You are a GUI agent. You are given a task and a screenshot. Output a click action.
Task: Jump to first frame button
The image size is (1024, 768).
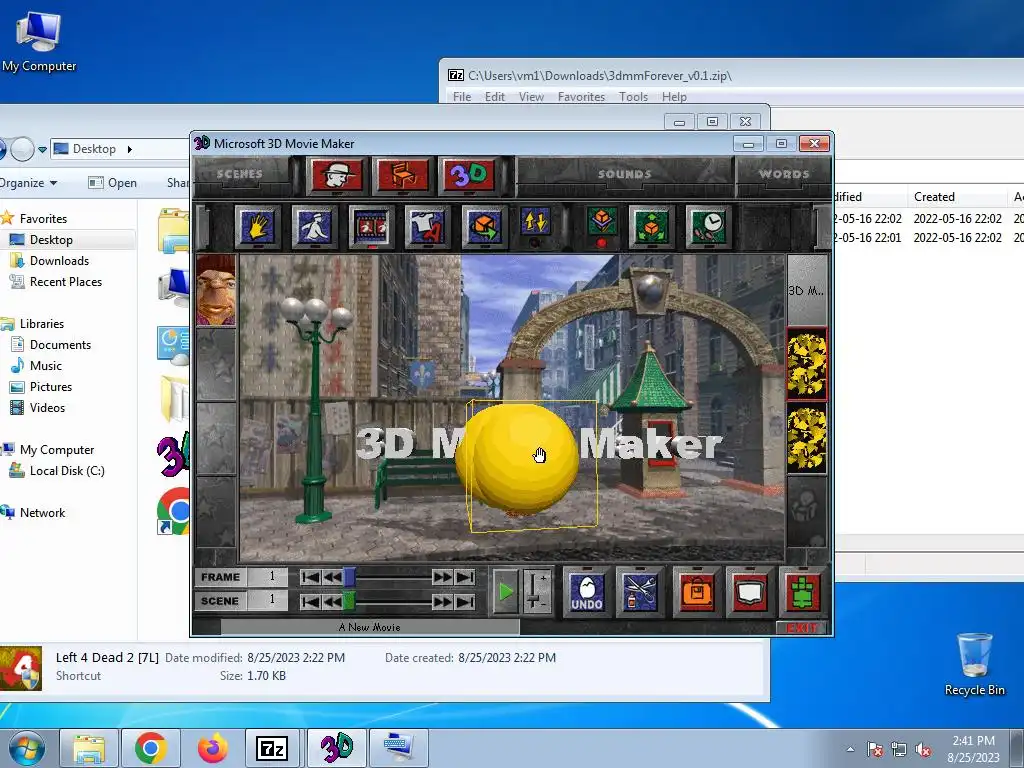(x=310, y=577)
